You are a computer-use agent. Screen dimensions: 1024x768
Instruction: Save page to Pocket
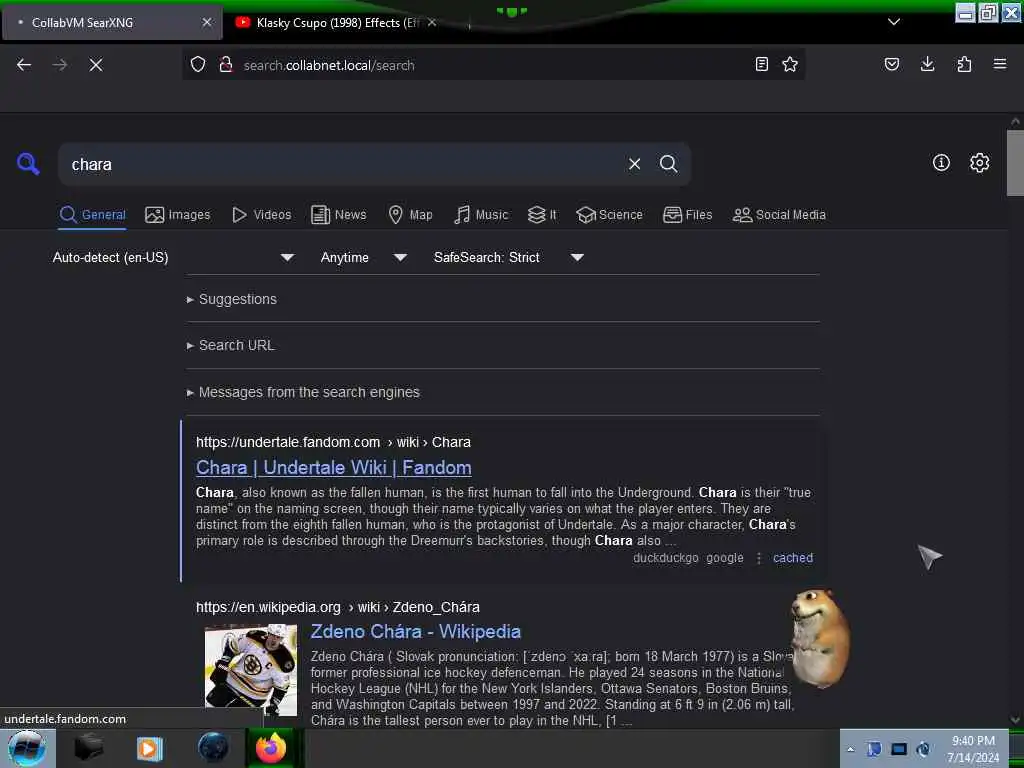tap(891, 64)
